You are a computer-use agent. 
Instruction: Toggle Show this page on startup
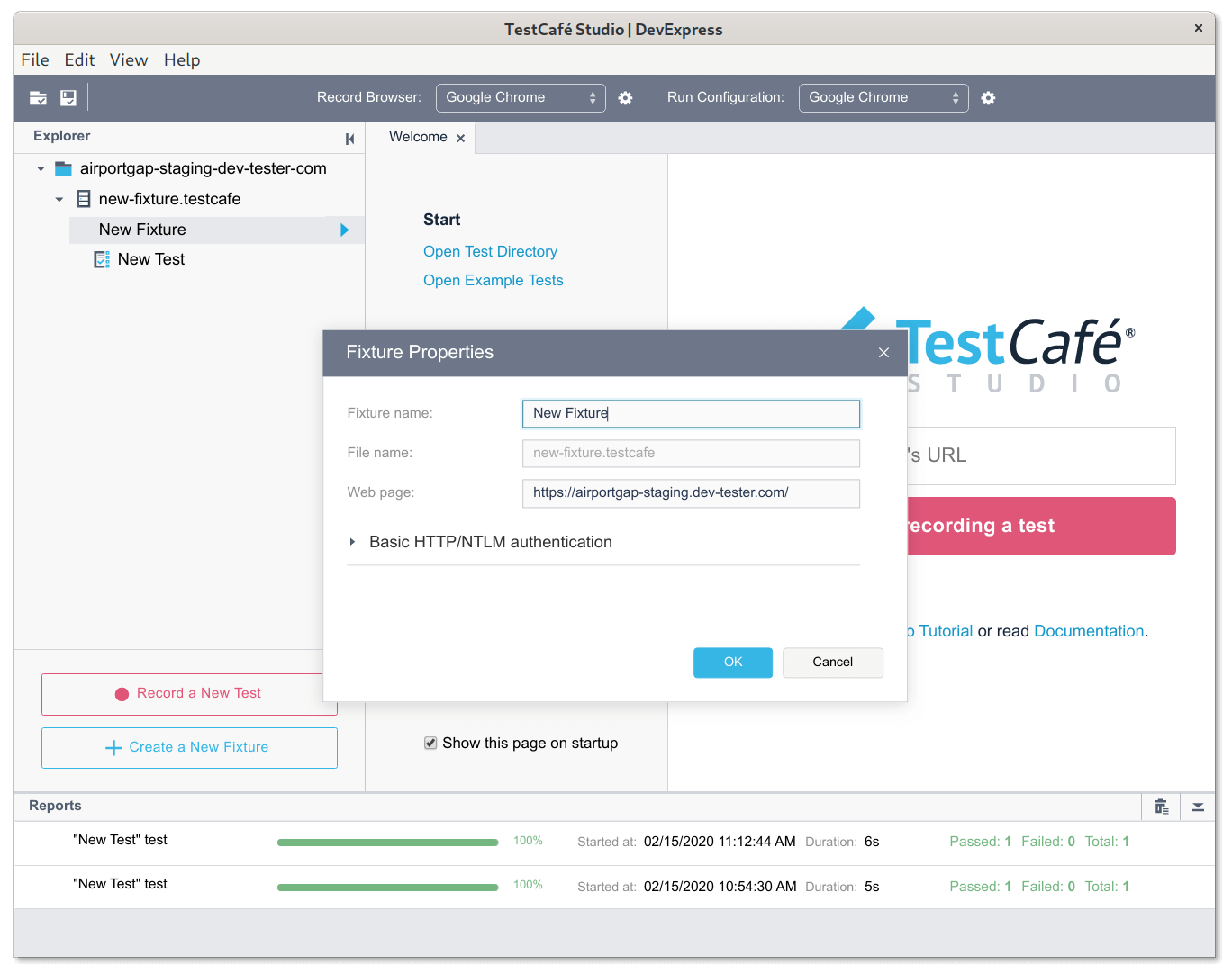pos(430,743)
